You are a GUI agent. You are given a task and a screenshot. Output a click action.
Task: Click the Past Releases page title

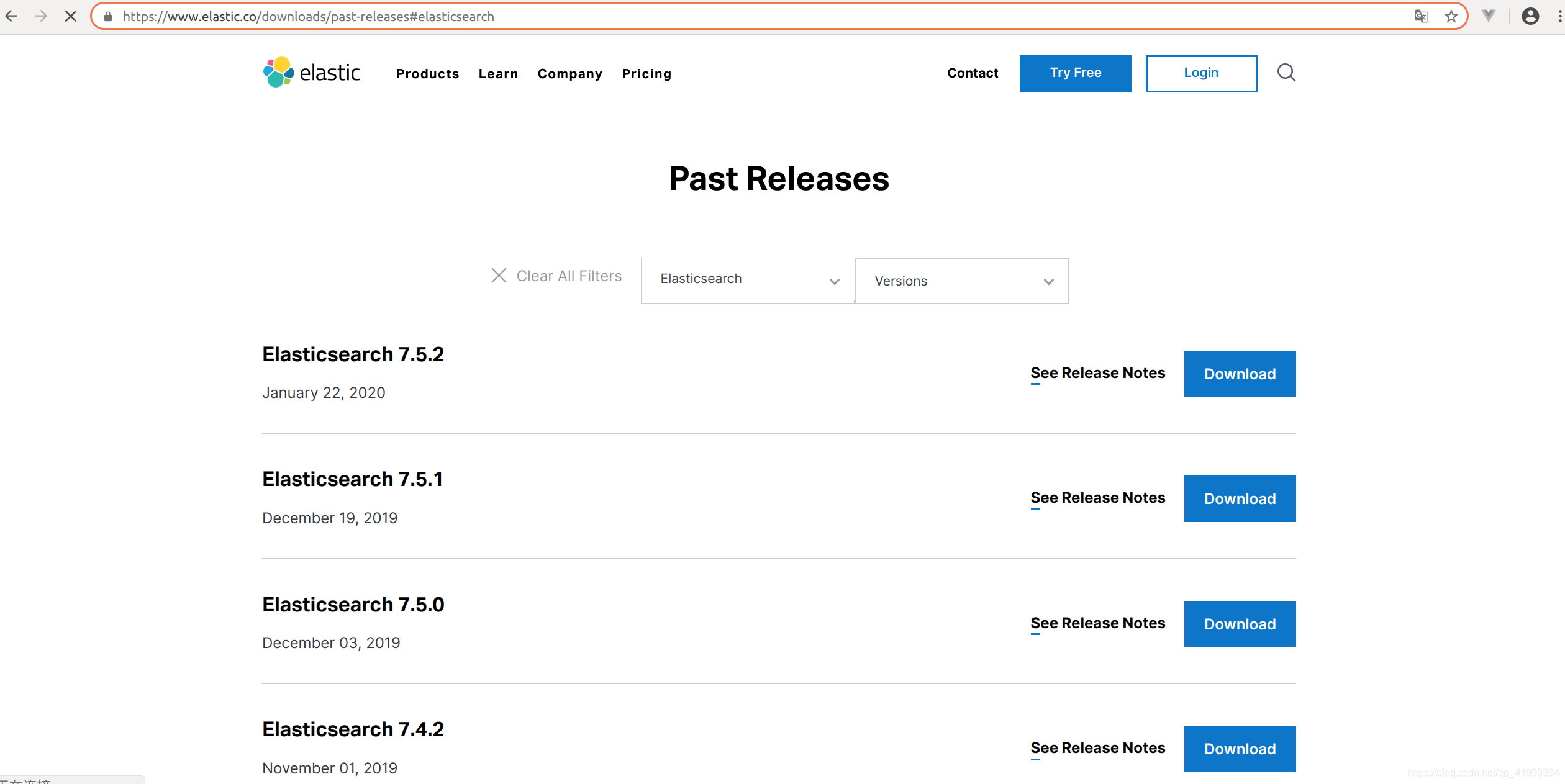click(779, 179)
